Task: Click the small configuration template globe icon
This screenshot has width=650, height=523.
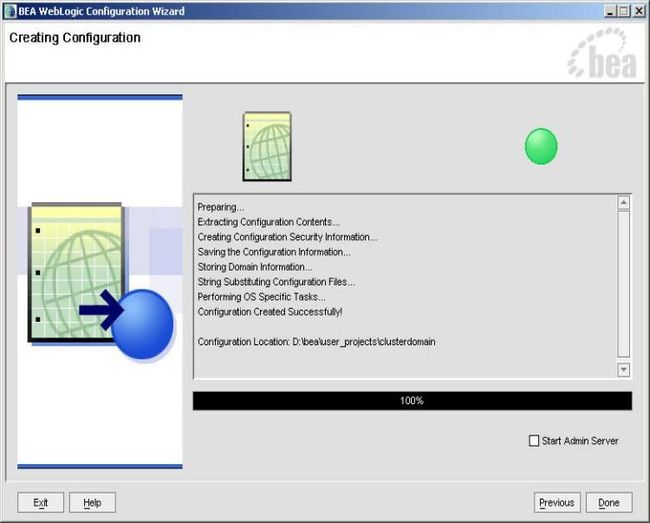Action: point(267,146)
